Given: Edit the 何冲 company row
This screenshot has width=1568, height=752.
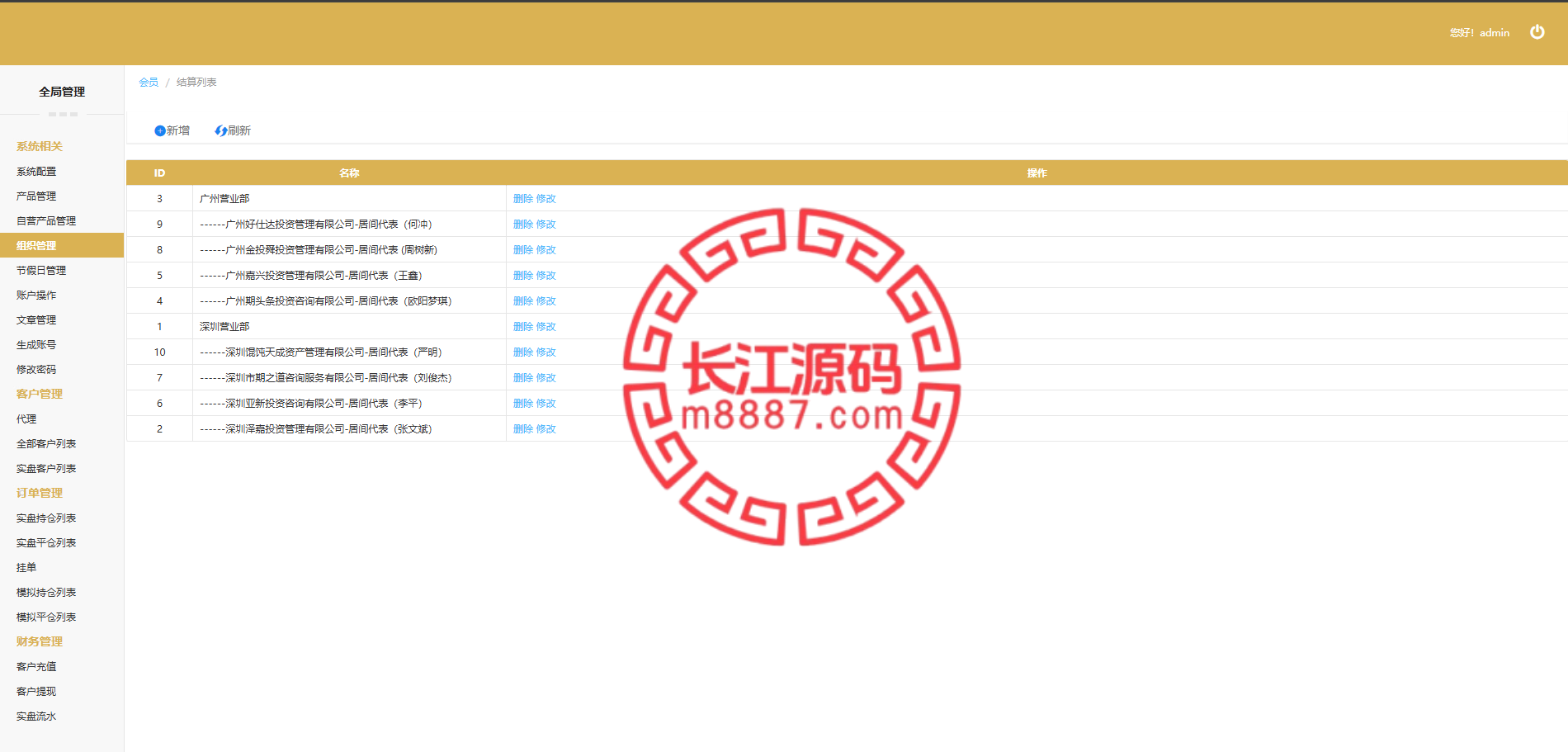Looking at the screenshot, I should coord(546,225).
